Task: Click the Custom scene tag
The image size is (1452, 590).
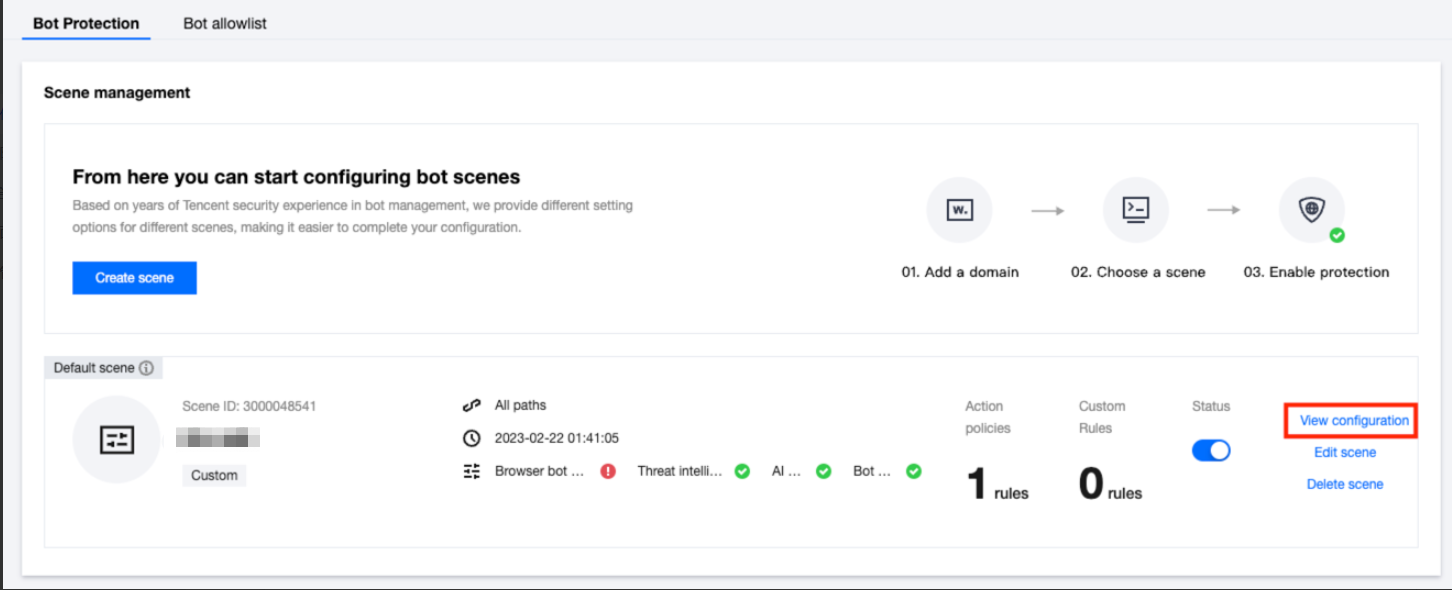Action: click(x=214, y=475)
